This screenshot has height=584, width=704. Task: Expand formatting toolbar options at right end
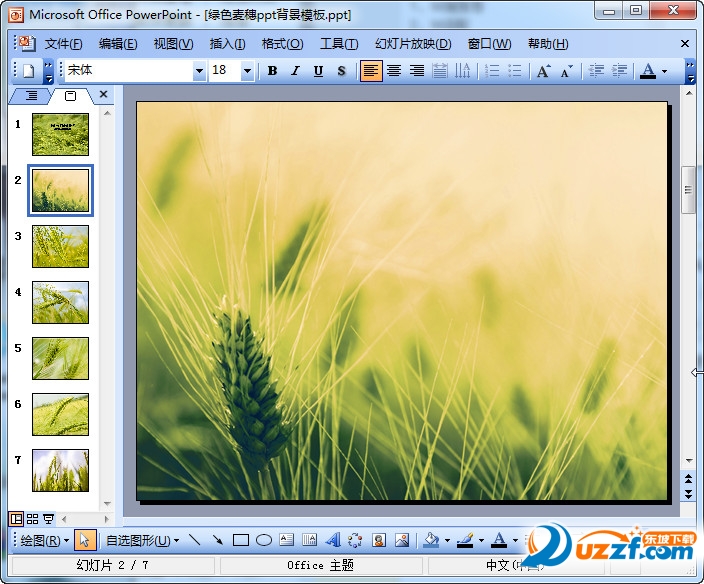[691, 72]
